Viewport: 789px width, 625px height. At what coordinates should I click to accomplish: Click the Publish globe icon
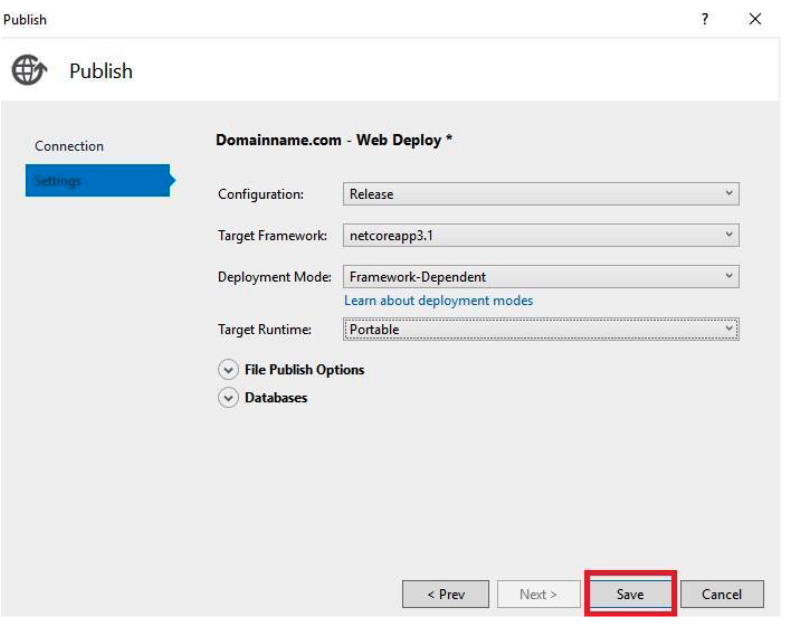tap(29, 70)
